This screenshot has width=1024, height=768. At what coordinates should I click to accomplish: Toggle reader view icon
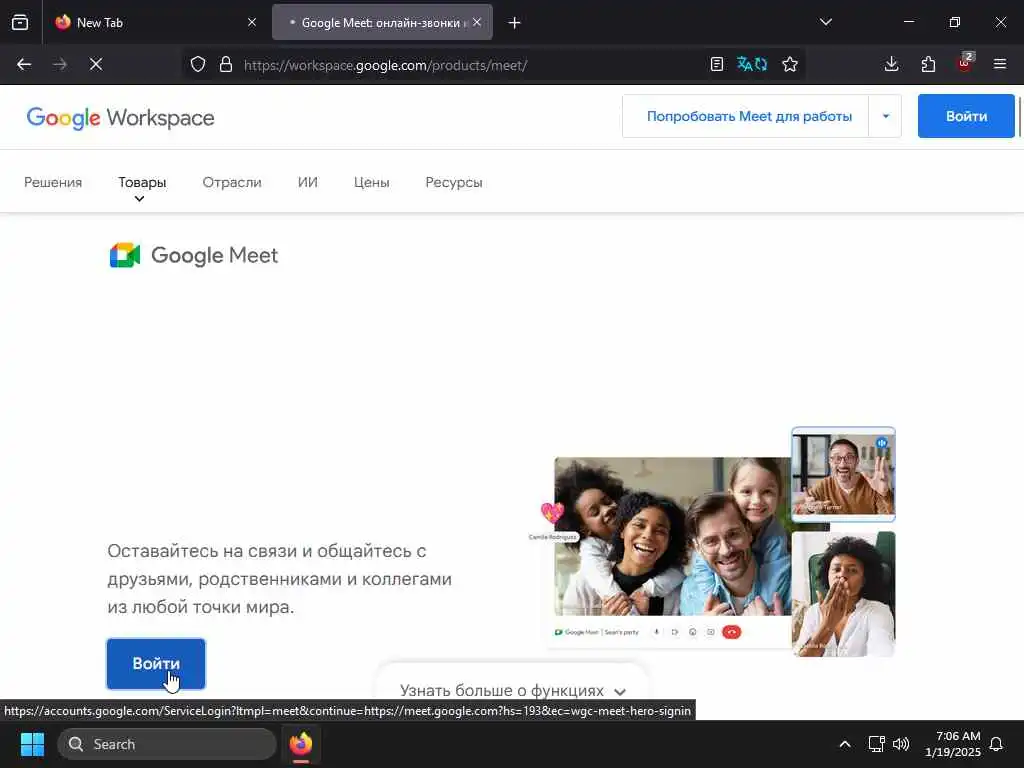[717, 64]
